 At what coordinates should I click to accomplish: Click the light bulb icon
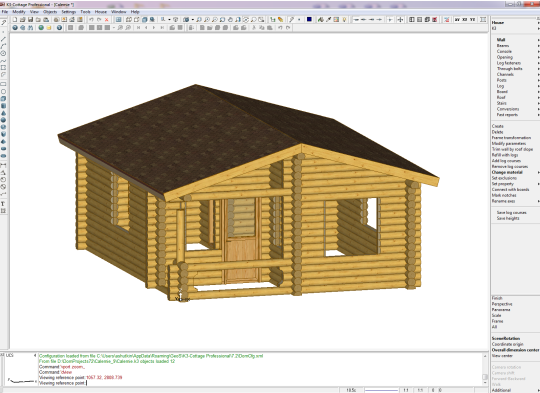344,20
